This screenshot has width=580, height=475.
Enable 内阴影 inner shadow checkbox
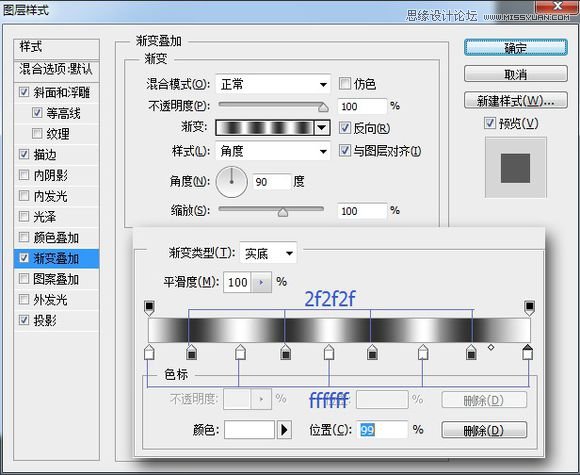(x=24, y=175)
